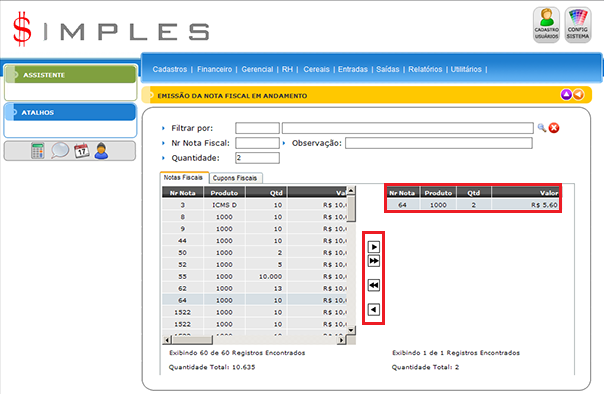Switch to the Notas Fiscais tab

(x=184, y=178)
